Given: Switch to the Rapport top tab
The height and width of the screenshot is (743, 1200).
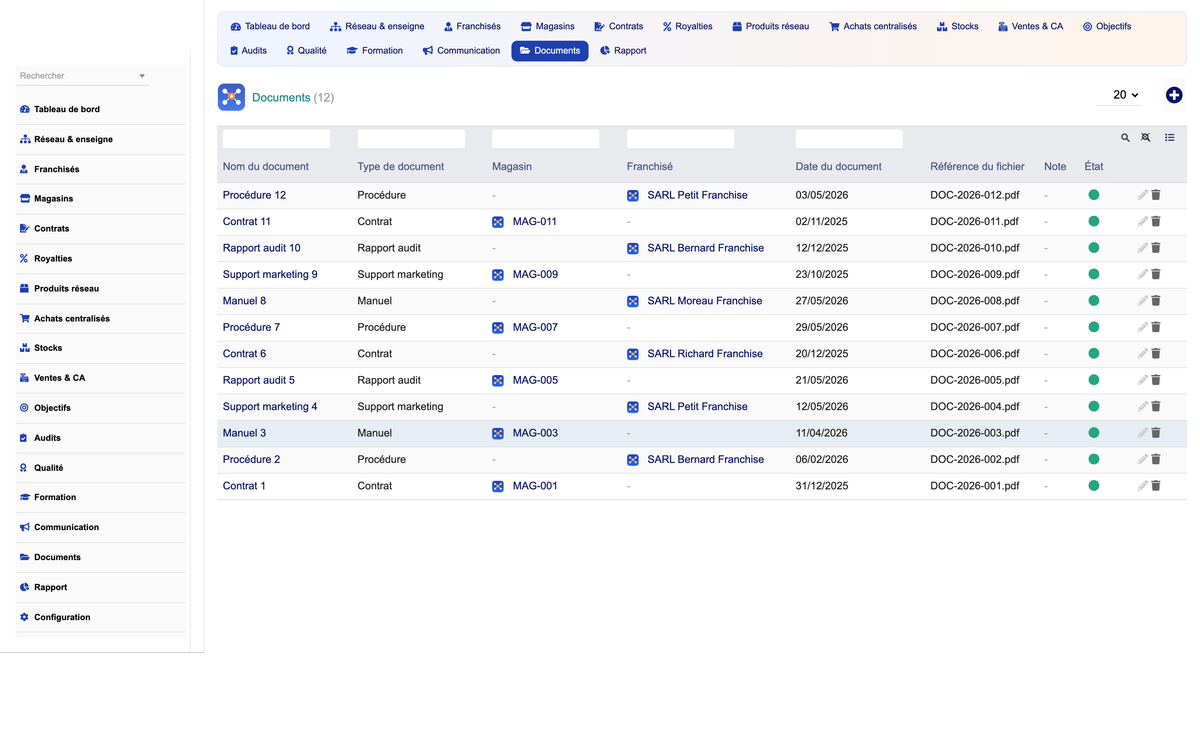Looking at the screenshot, I should 623,50.
